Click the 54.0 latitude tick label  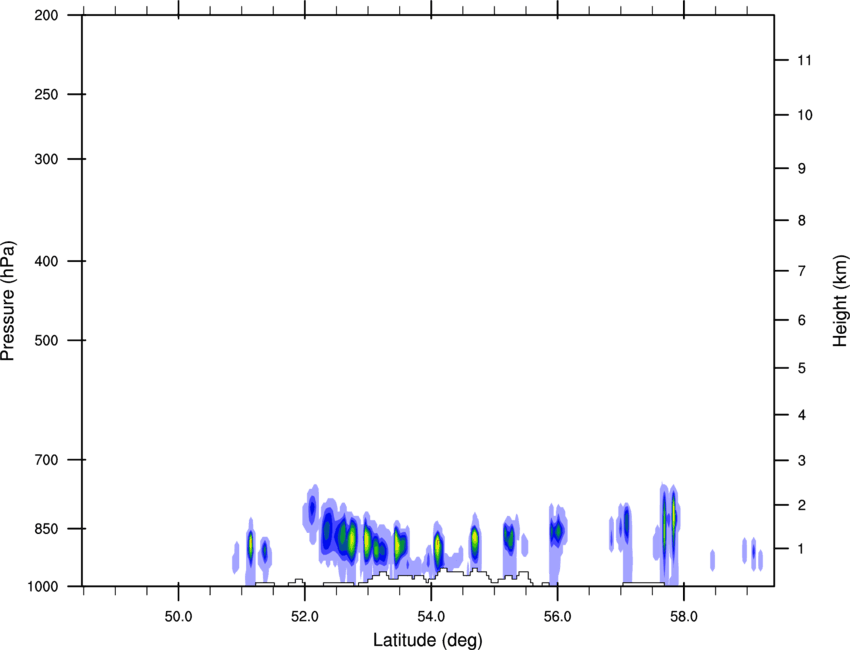click(431, 617)
